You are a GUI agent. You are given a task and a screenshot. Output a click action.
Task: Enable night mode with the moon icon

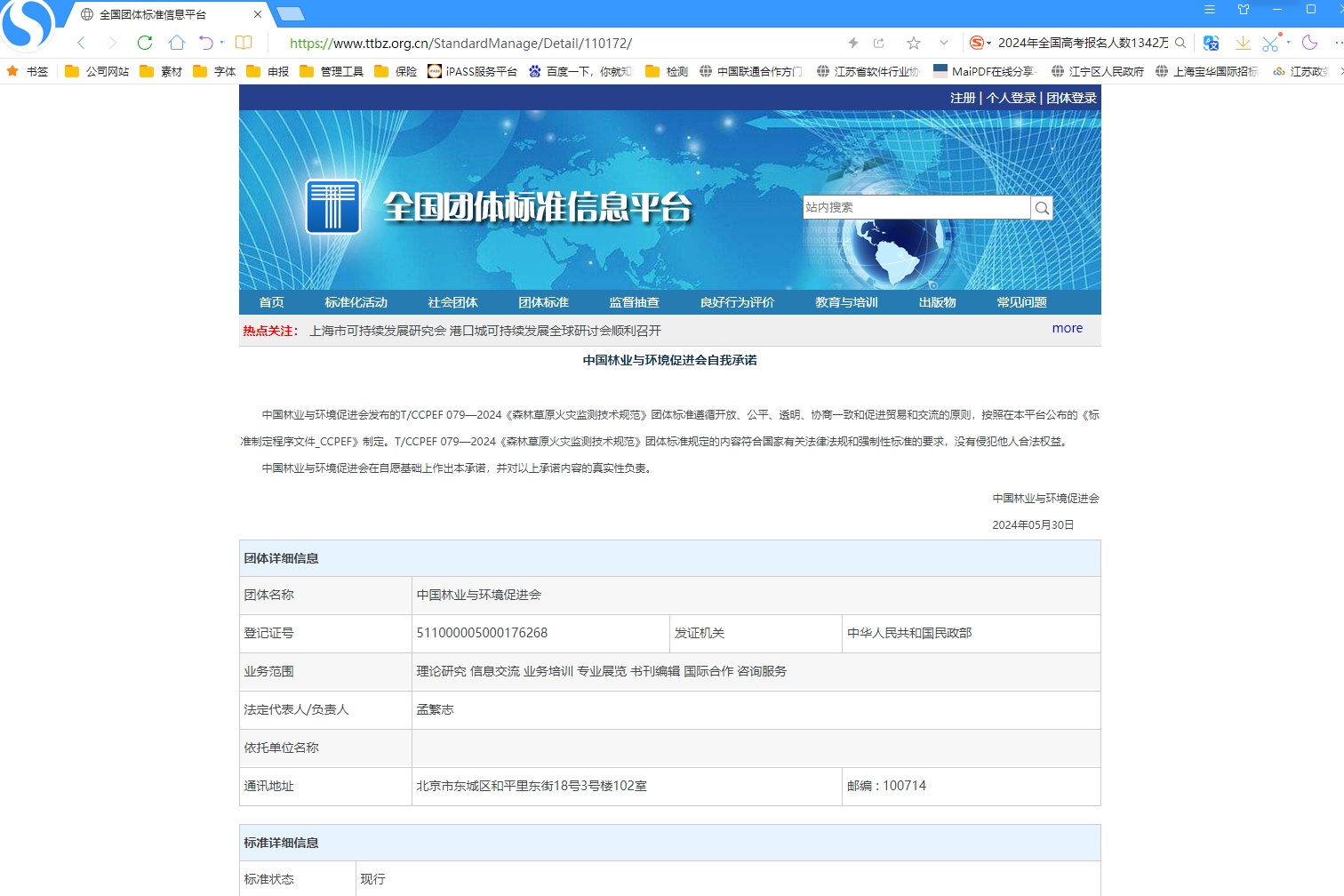tap(1309, 43)
